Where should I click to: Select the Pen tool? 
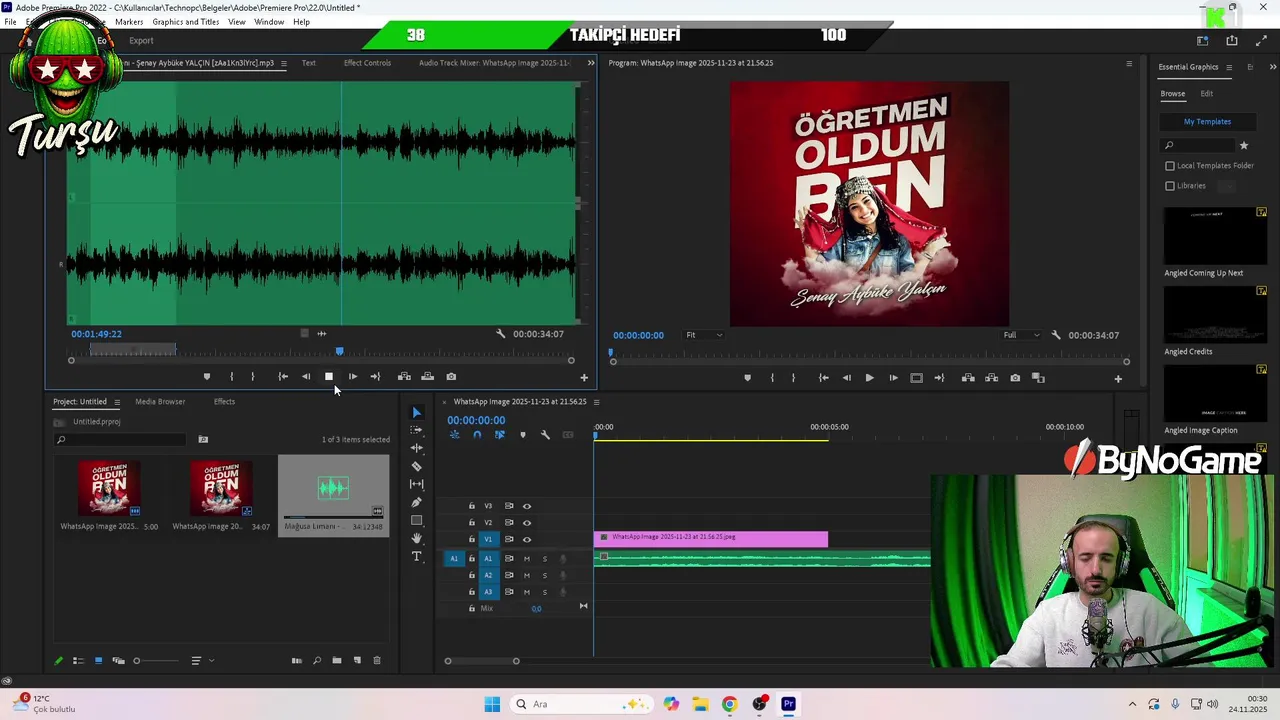coord(417,502)
